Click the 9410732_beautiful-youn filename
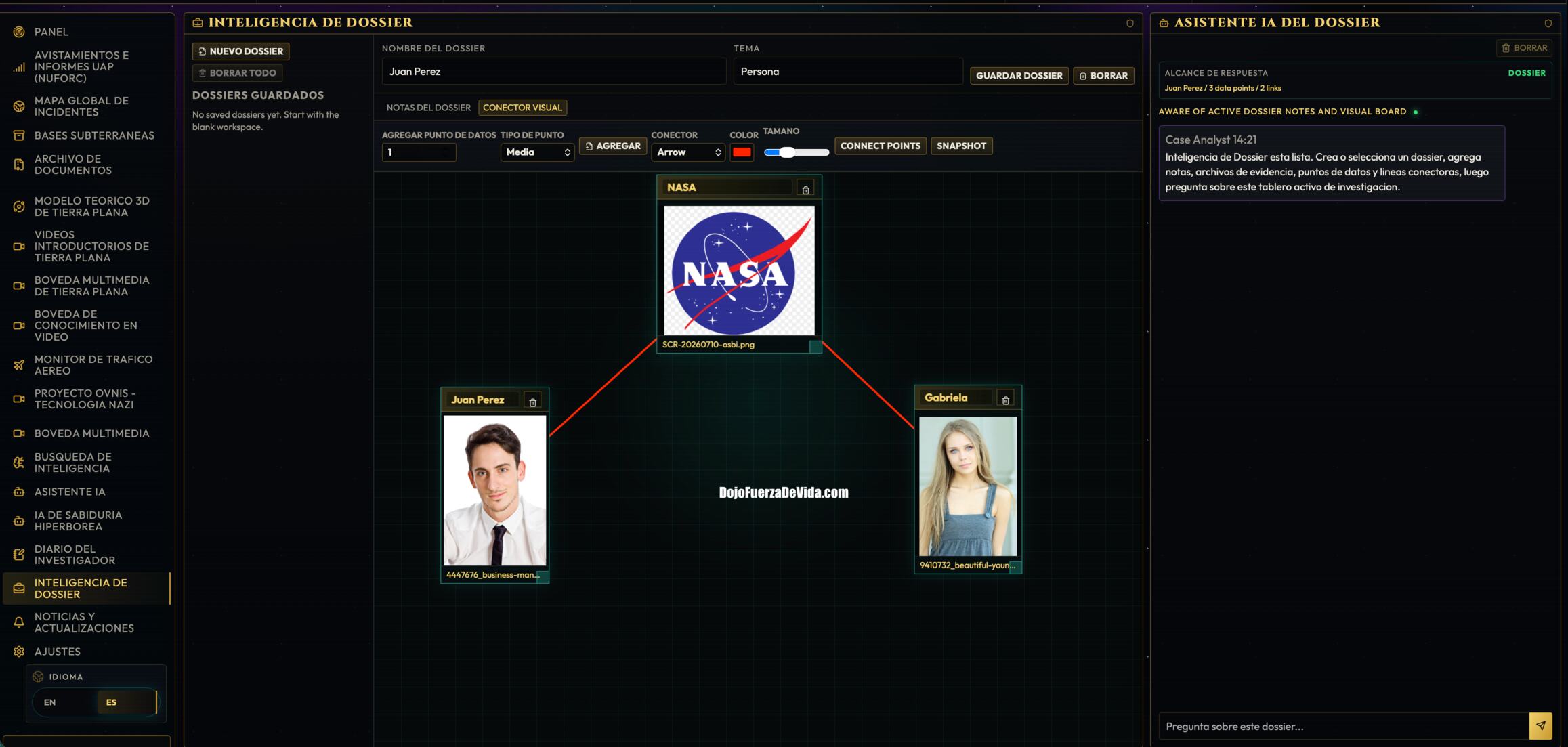This screenshot has height=747, width=1568. 967,565
